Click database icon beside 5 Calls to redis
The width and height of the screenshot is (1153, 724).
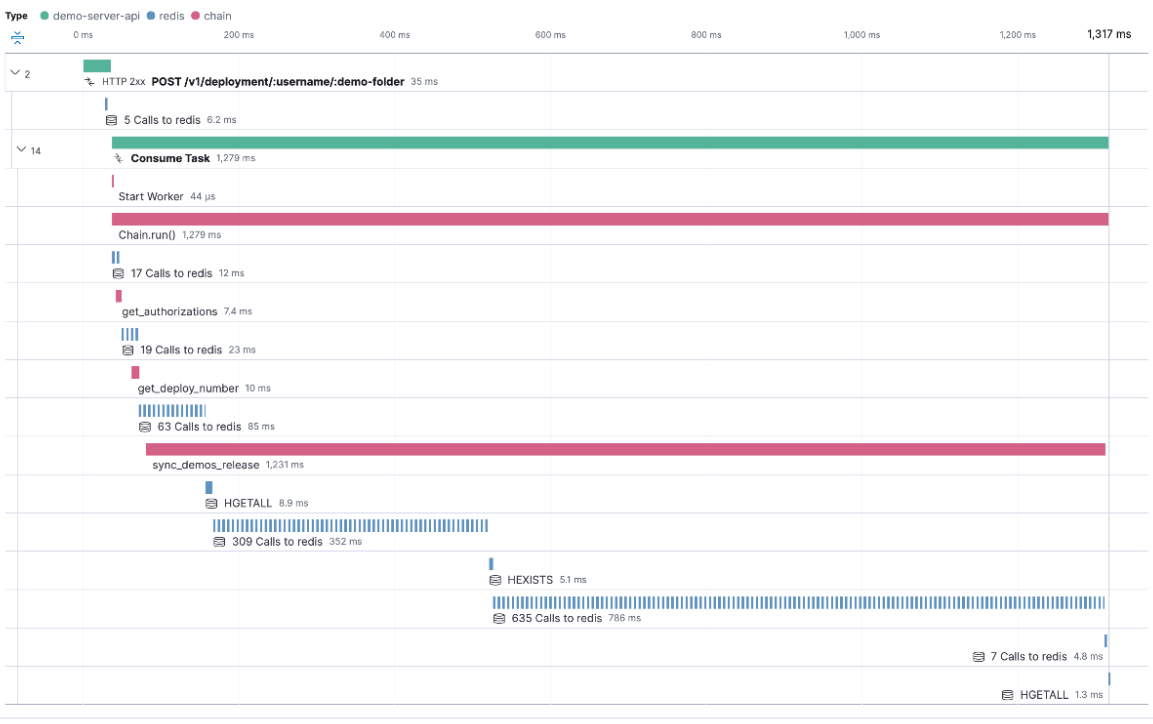coord(112,120)
